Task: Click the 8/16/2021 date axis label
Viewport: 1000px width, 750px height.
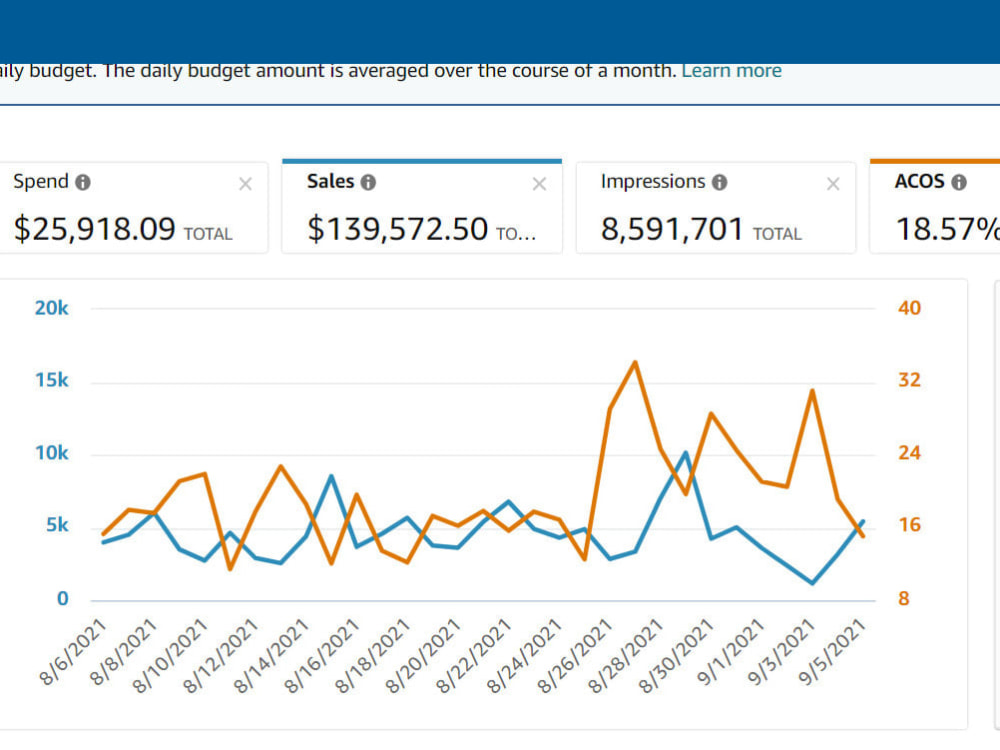Action: coord(322,656)
